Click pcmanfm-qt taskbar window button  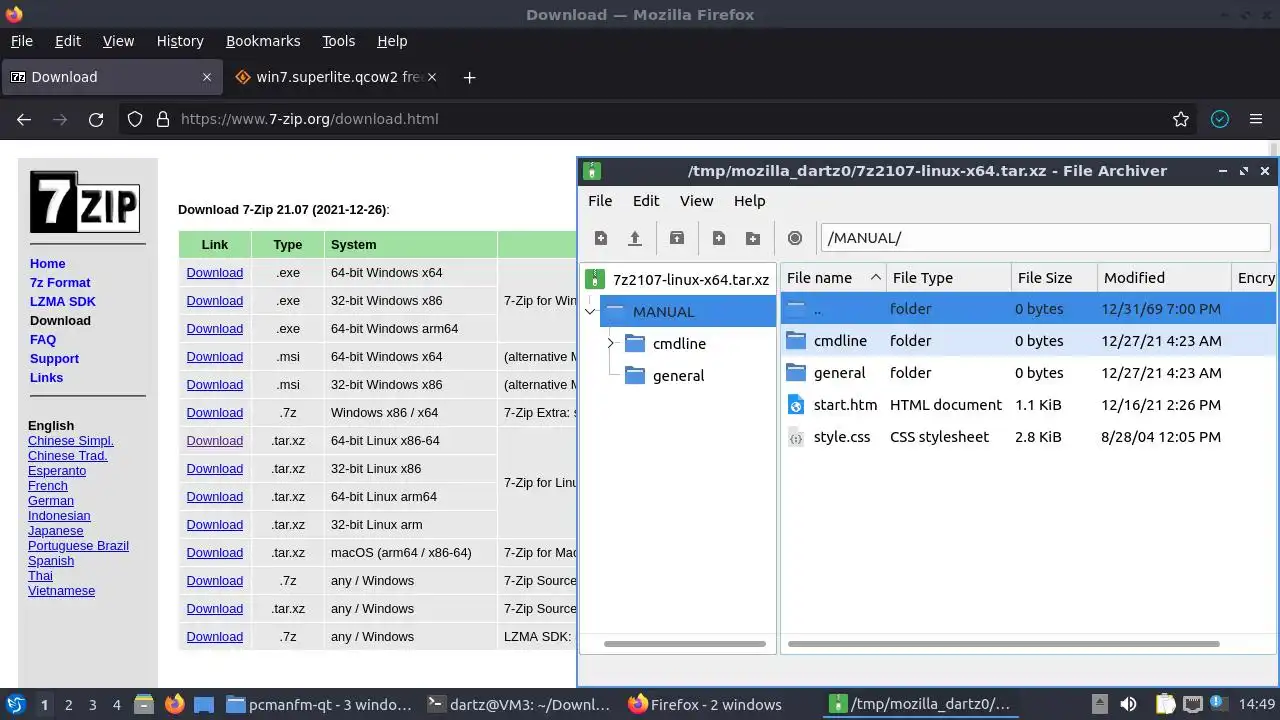coord(319,705)
